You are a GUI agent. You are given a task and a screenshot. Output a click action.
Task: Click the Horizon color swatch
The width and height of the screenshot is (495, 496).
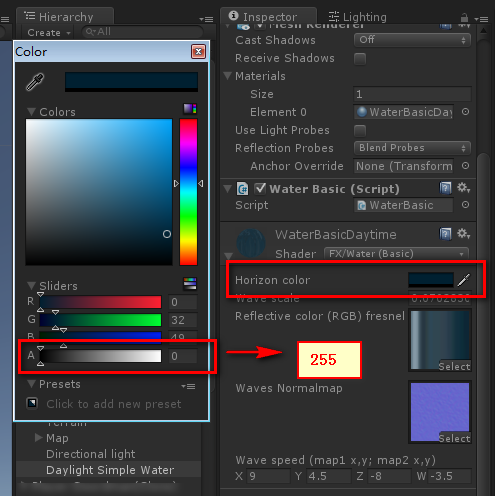(x=431, y=280)
